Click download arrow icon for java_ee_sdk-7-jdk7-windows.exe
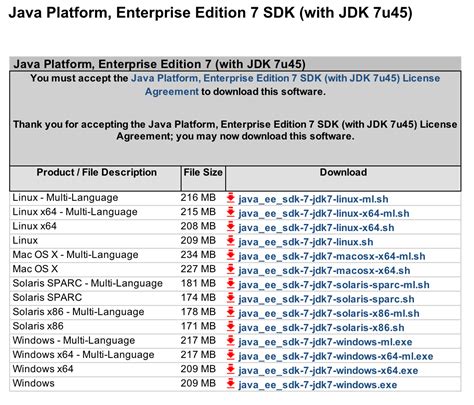474x405 pixels. point(231,384)
